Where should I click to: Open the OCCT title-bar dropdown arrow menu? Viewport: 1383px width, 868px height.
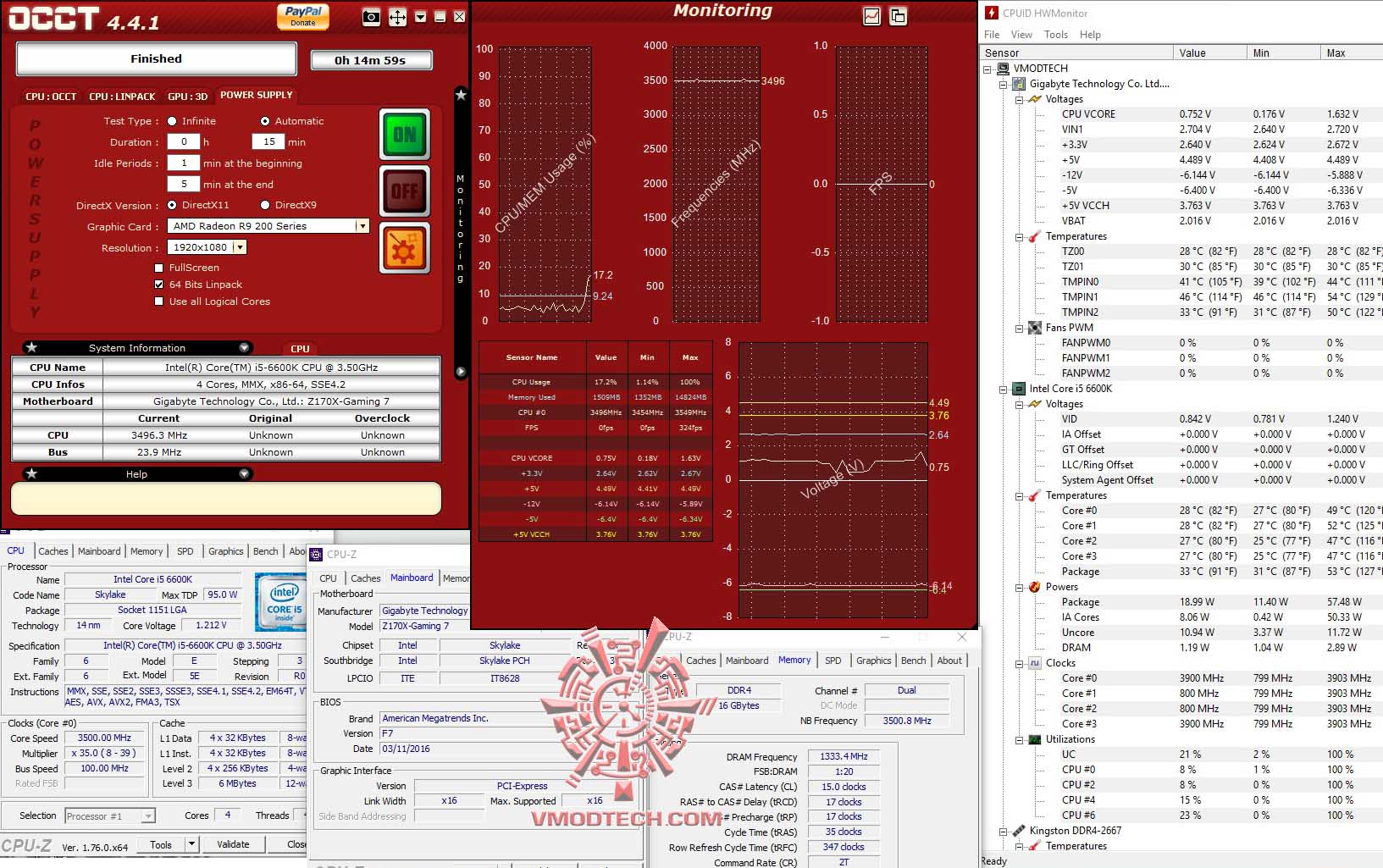420,17
